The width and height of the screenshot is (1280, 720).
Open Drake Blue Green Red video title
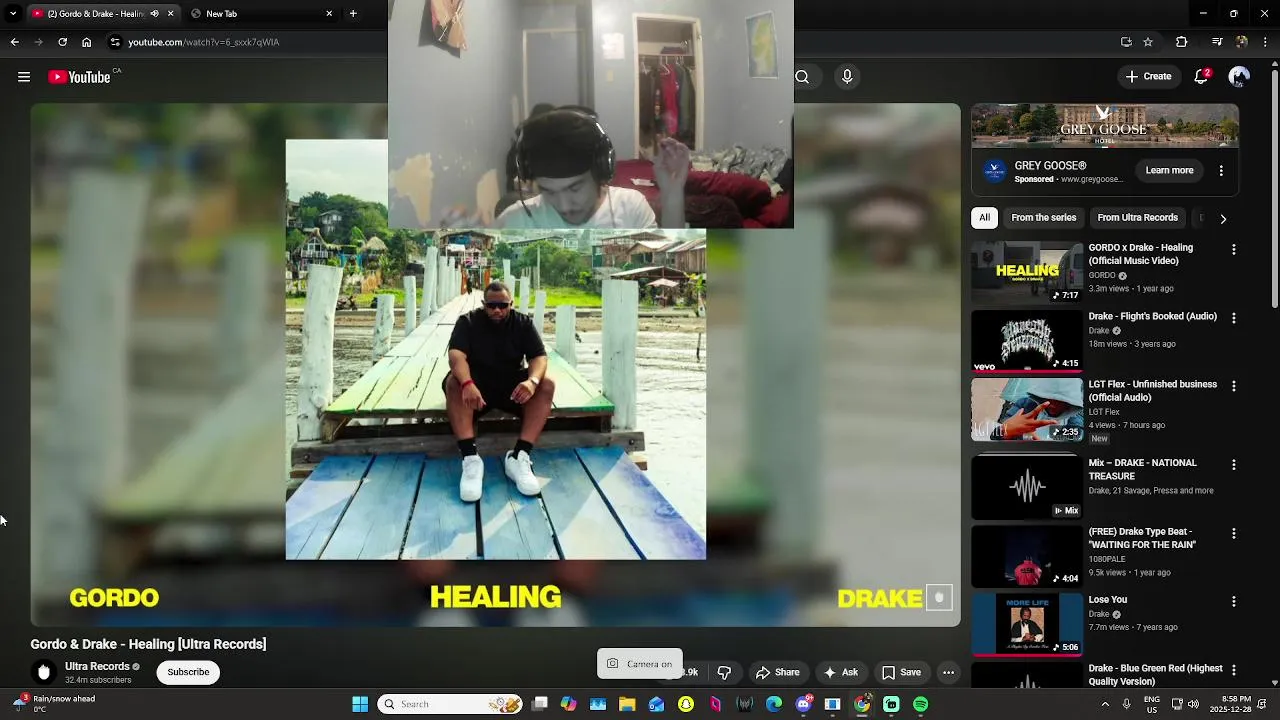[1155, 675]
